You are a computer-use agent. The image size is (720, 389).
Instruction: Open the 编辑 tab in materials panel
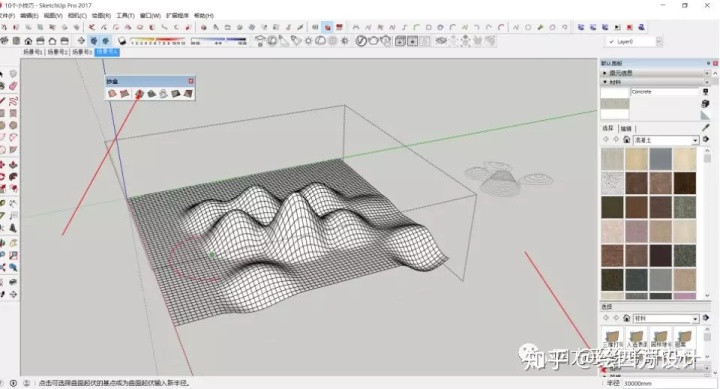tap(626, 129)
